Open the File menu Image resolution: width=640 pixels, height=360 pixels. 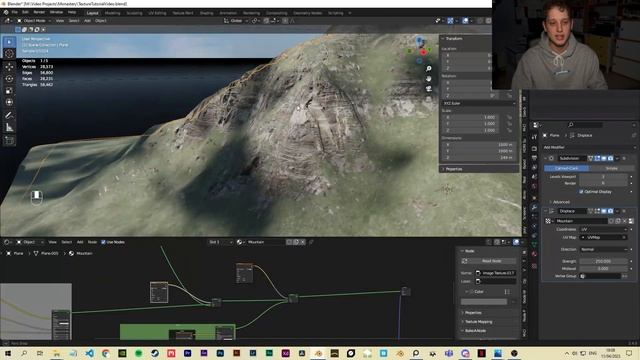pyautogui.click(x=15, y=13)
